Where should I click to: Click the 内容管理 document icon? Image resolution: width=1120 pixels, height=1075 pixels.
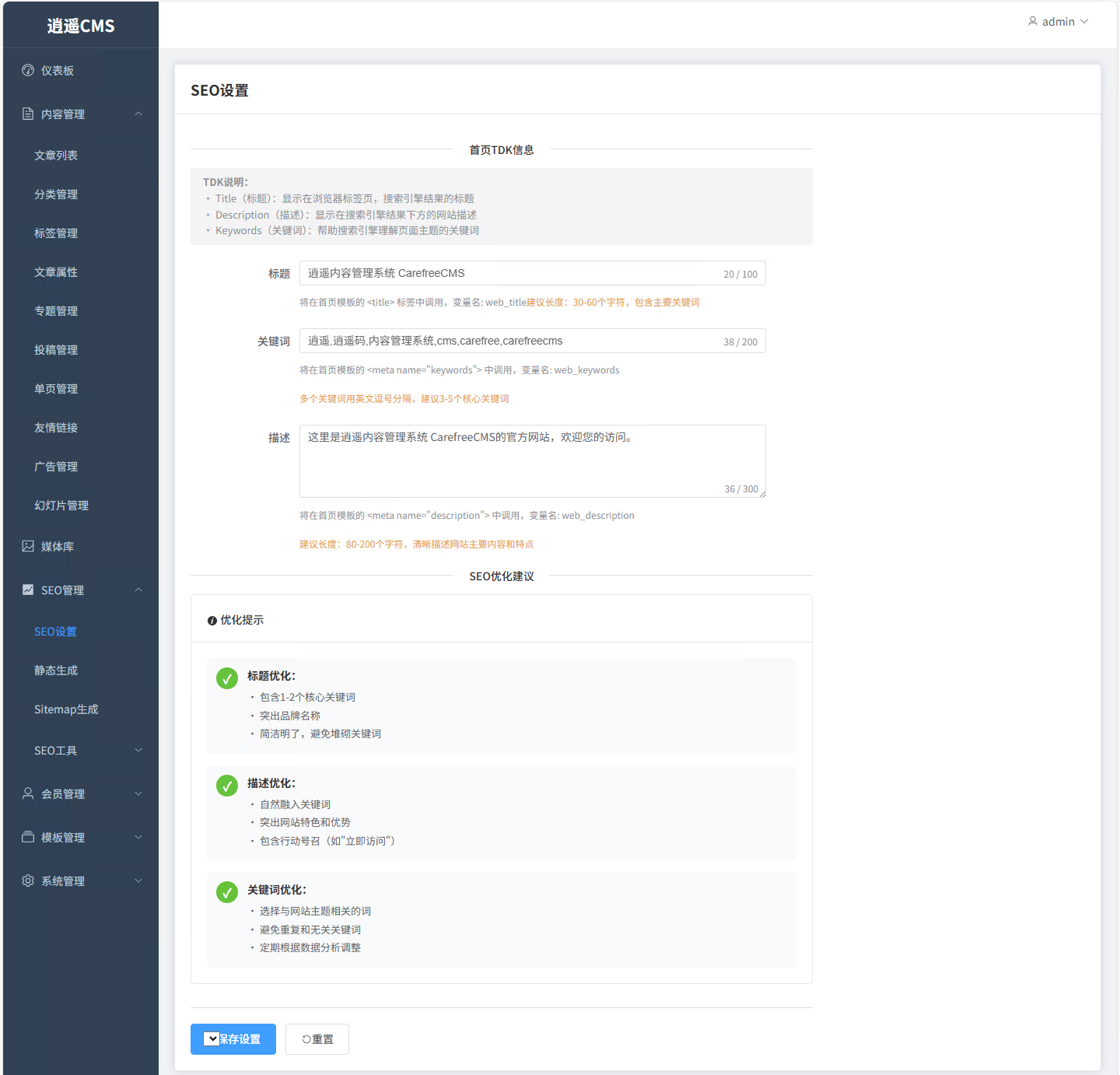28,114
